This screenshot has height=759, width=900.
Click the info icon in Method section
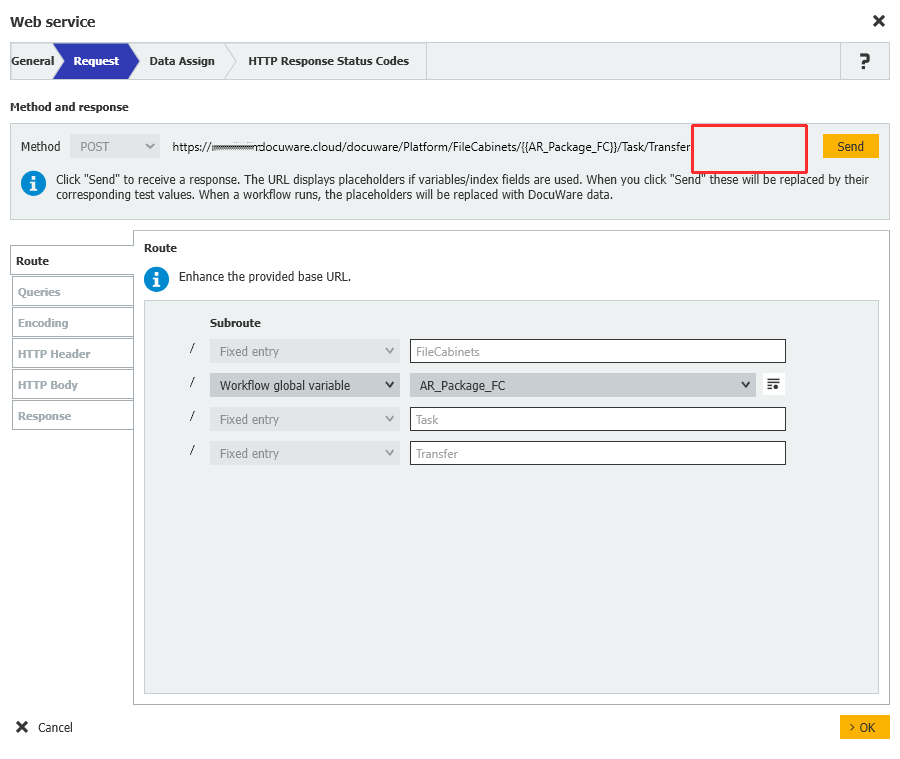[34, 184]
